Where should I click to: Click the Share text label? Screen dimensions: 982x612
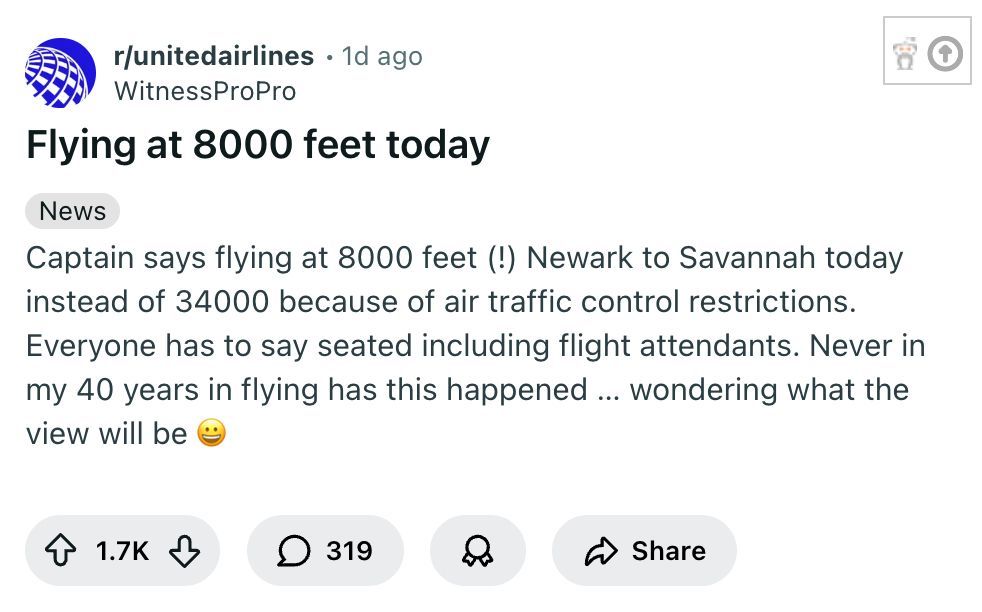668,550
